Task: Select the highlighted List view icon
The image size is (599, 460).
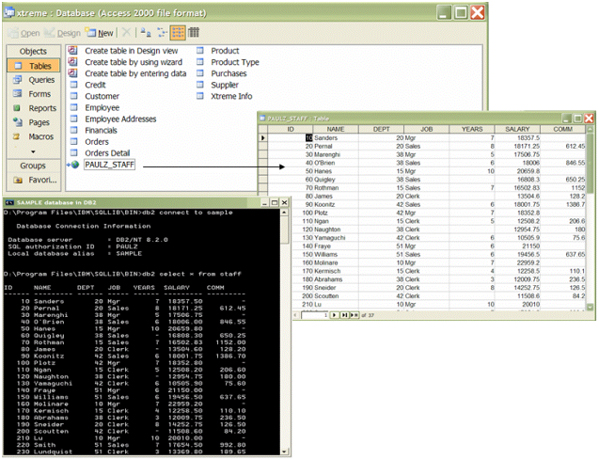Action: [178, 32]
